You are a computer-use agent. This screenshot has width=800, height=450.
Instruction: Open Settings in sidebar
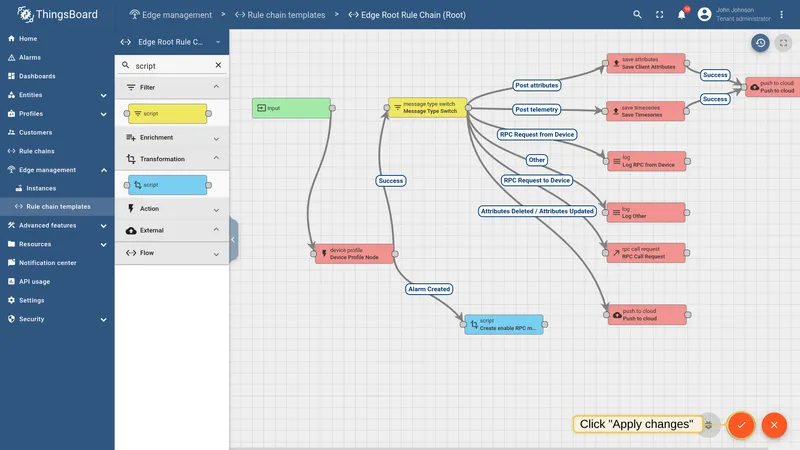pyautogui.click(x=57, y=301)
